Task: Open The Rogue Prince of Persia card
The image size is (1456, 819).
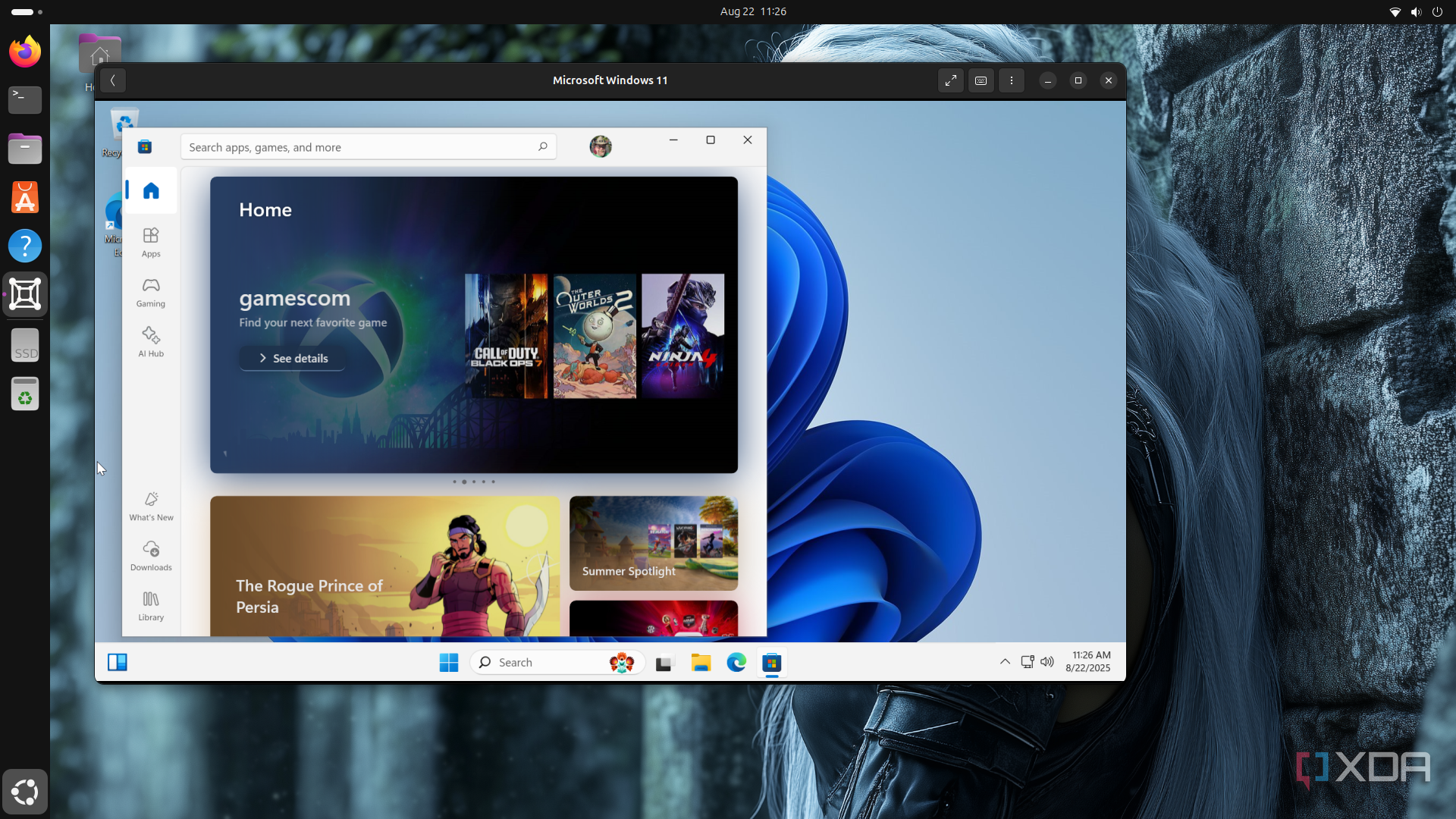Action: coord(385,566)
